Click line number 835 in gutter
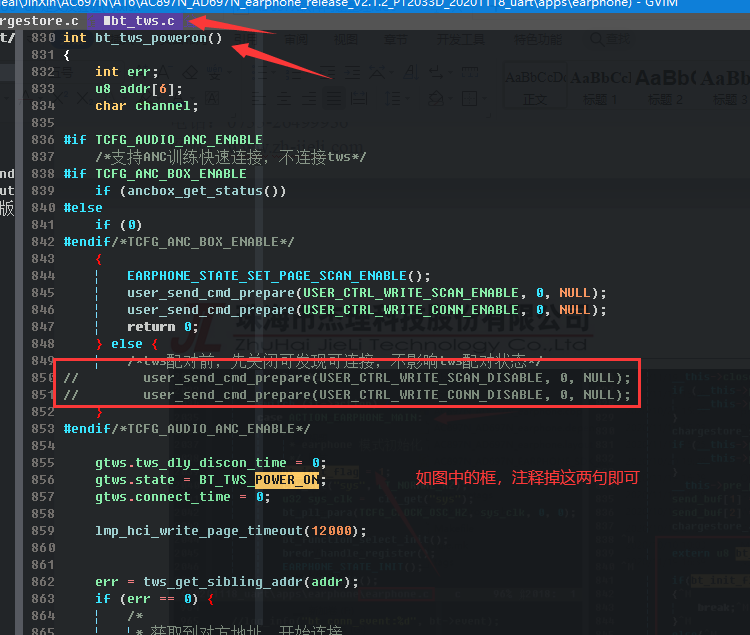750x635 pixels. (43, 123)
